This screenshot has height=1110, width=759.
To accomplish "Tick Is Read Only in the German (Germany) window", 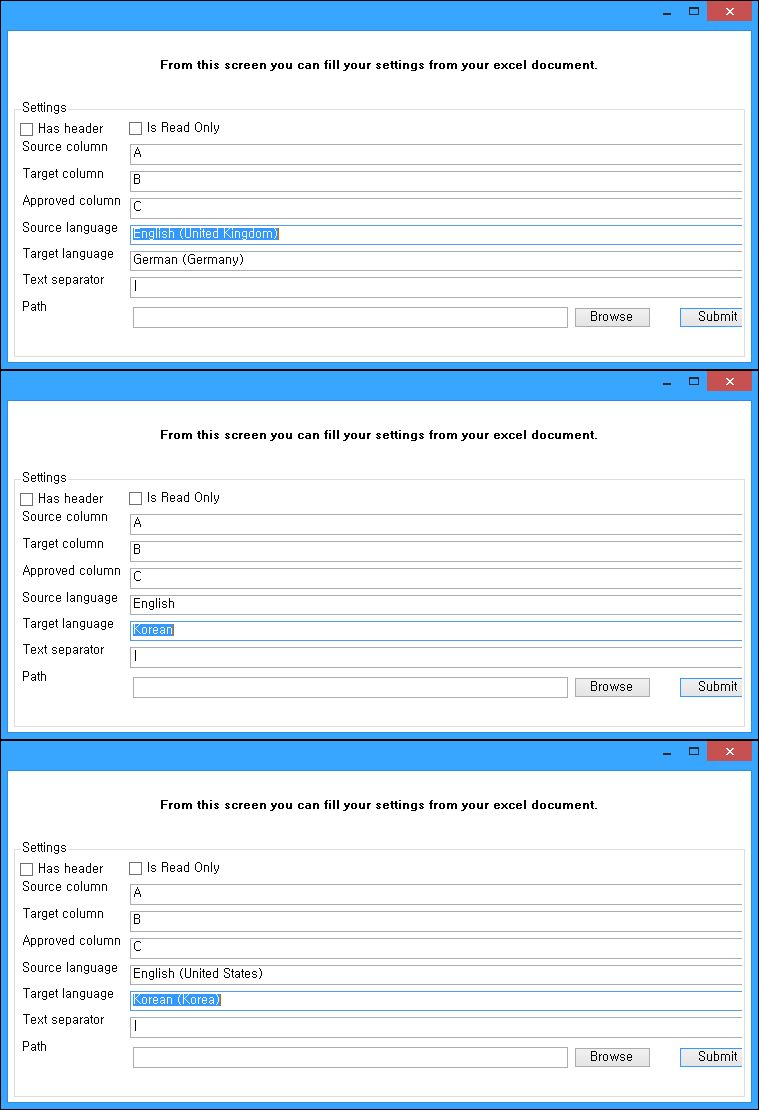I will 136,129.
